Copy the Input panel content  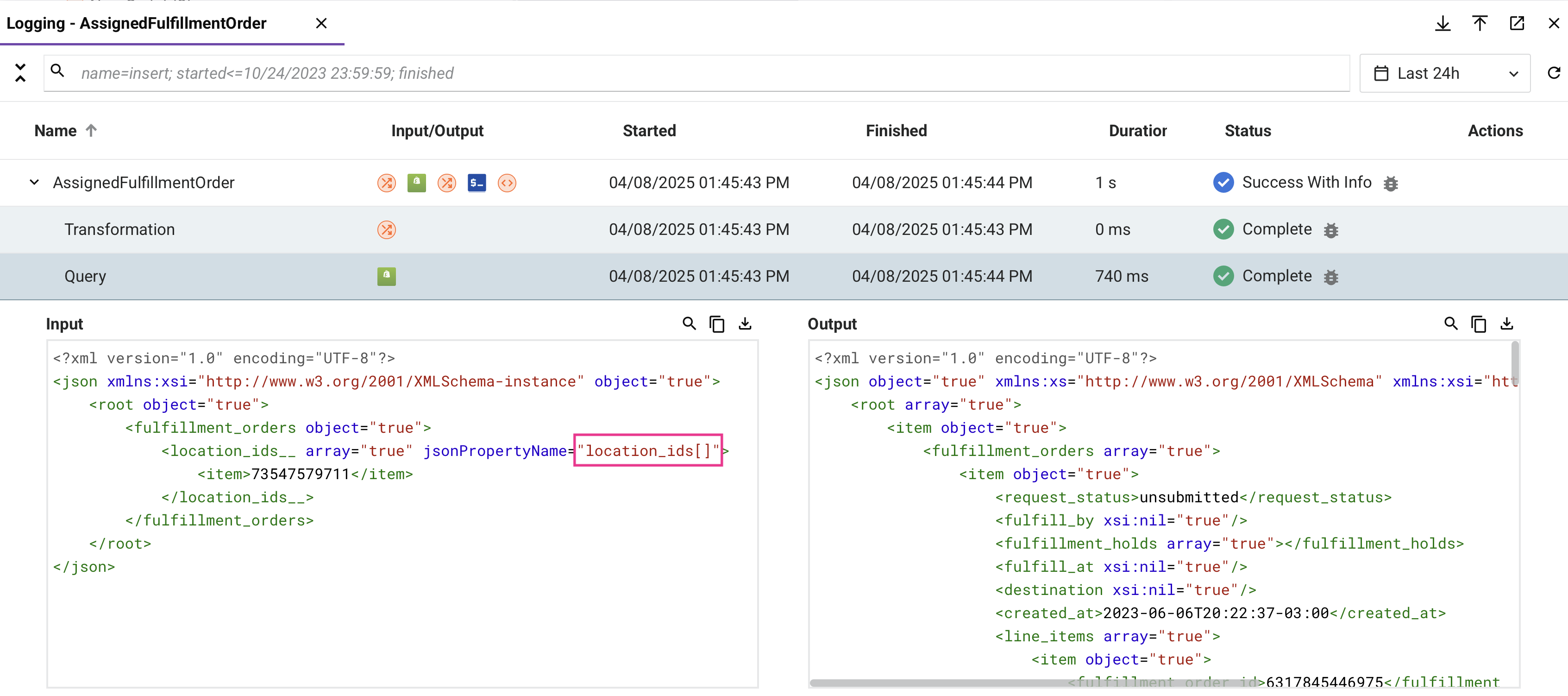[x=716, y=324]
